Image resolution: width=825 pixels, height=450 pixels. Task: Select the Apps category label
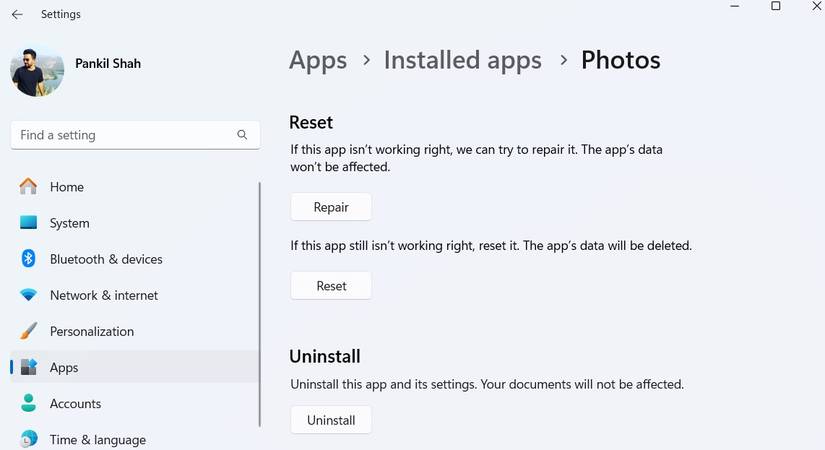[64, 368]
